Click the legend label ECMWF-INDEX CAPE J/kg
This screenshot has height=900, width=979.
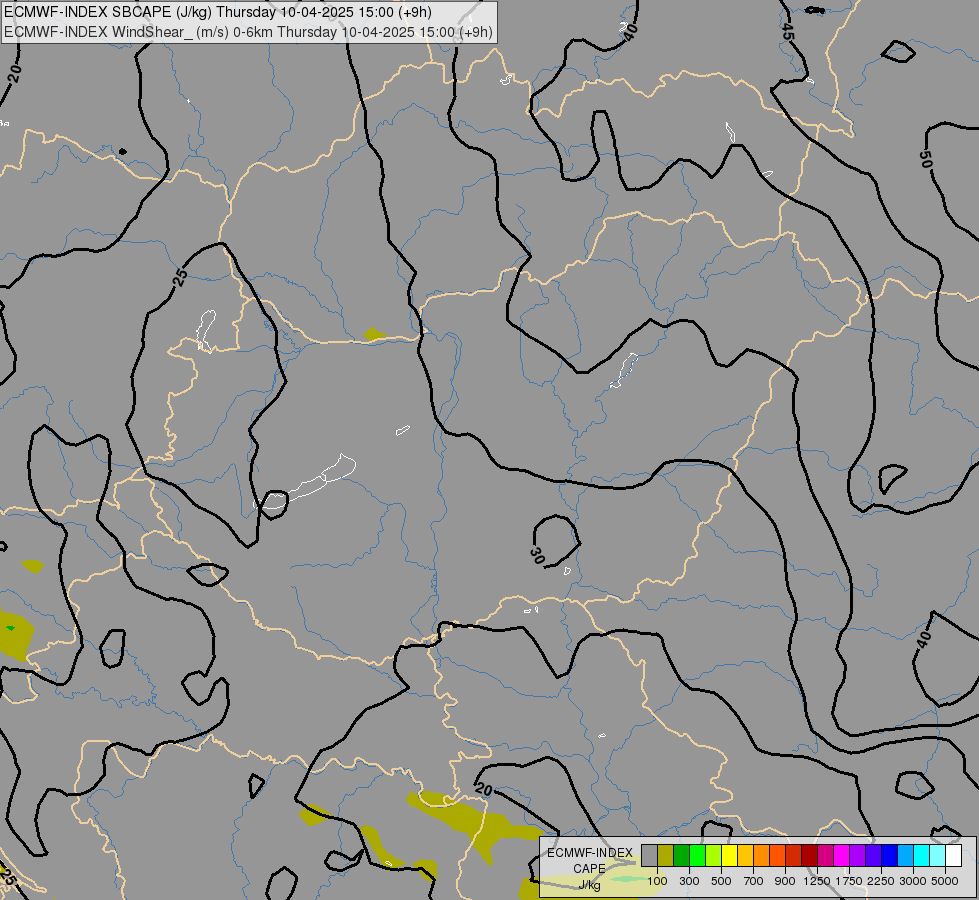pyautogui.click(x=589, y=869)
